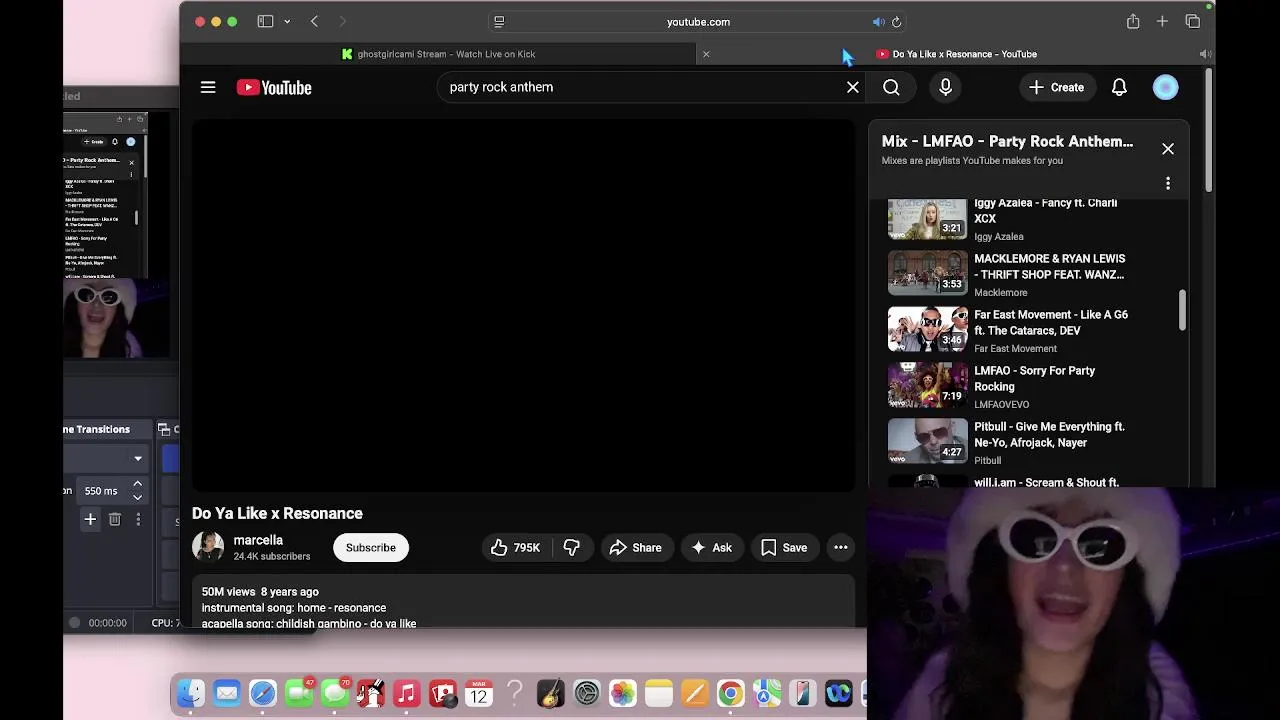
Task: Open the marcella channel avatar
Action: 208,547
